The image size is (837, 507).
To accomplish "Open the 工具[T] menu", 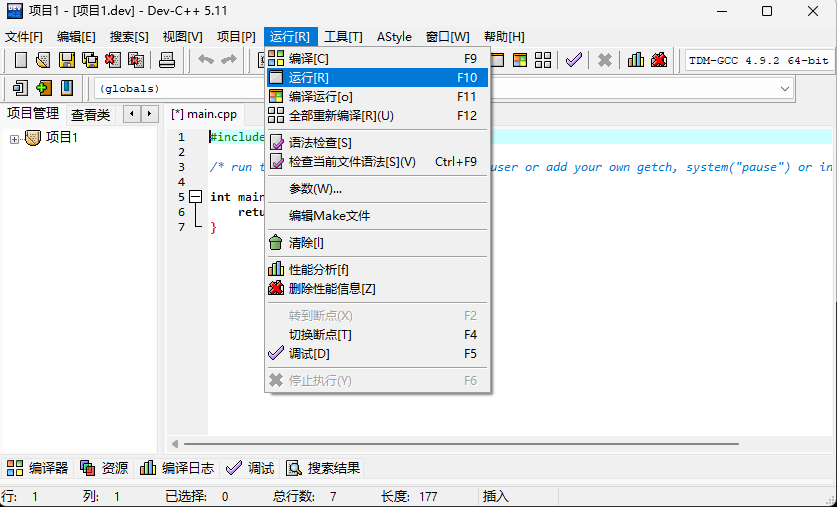I will pos(344,37).
